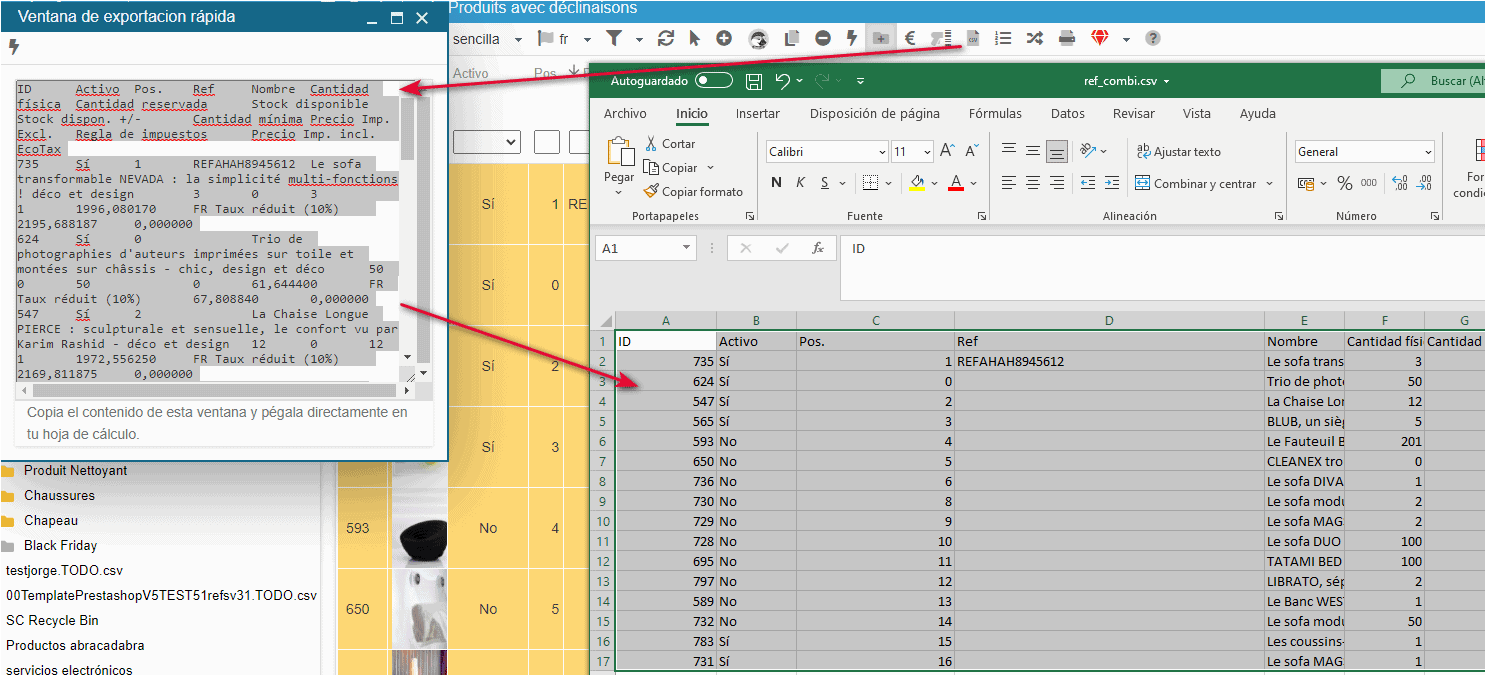
Task: Toggle the Autoguardado switch
Action: pos(714,81)
